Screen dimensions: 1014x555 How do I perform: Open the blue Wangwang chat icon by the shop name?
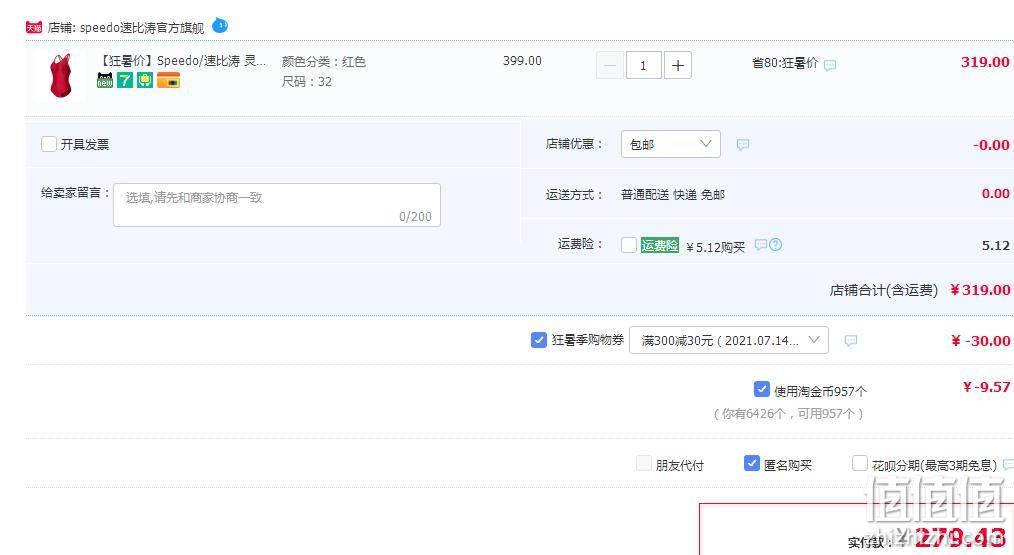(x=220, y=26)
